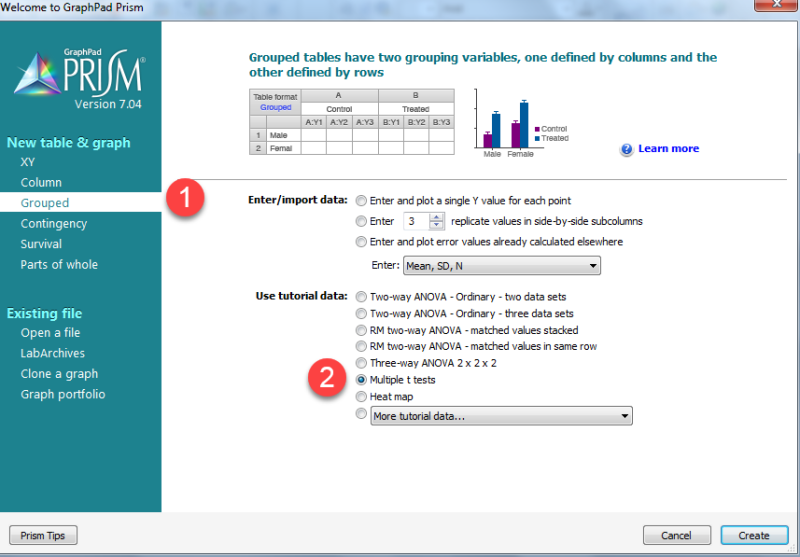
Task: Expand the 'More tutorial data...' dropdown
Action: [x=502, y=416]
